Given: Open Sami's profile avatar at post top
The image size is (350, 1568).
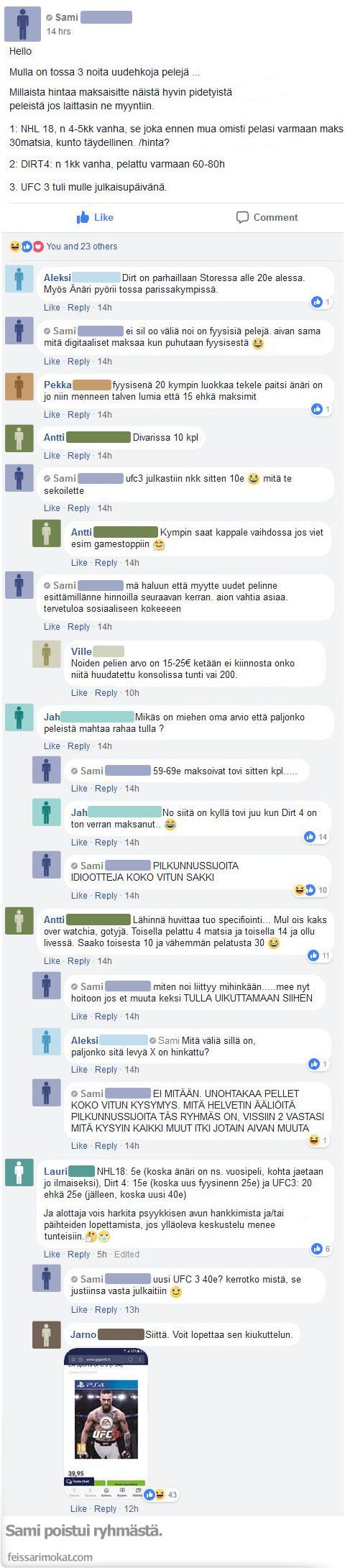Looking at the screenshot, I should [x=23, y=24].
